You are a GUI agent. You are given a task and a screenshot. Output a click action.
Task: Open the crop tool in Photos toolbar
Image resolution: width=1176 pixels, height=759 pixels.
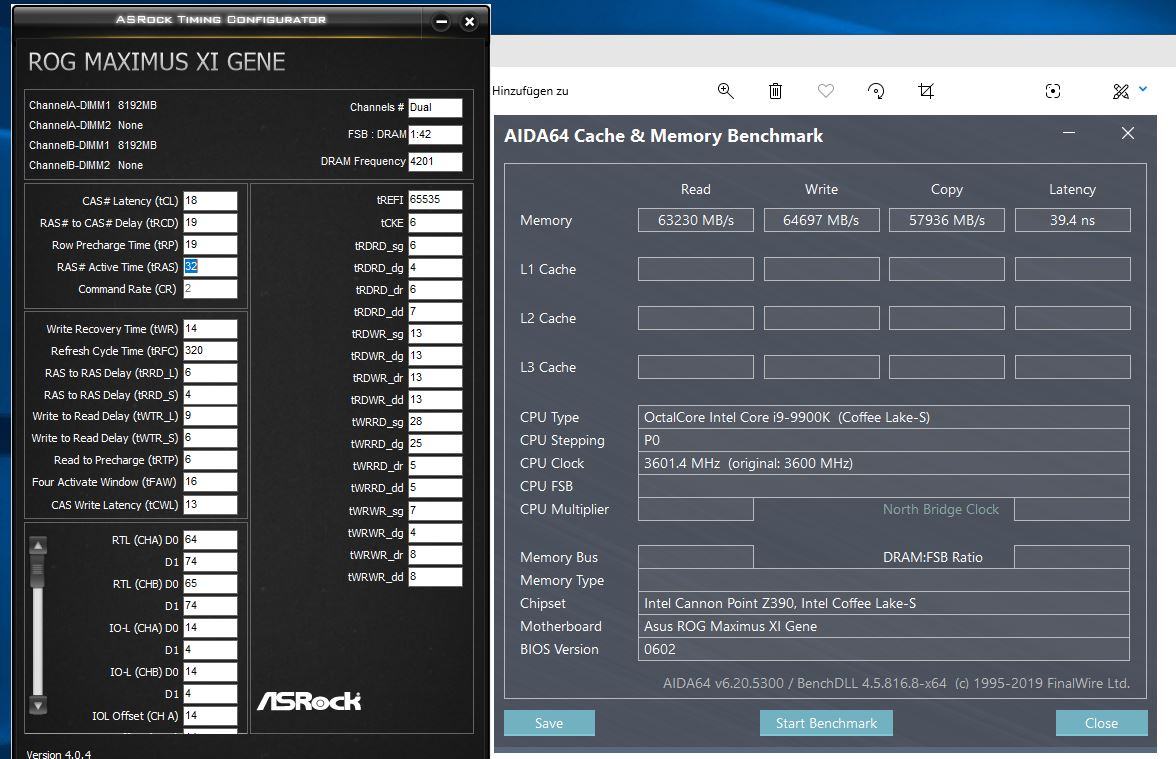(926, 91)
